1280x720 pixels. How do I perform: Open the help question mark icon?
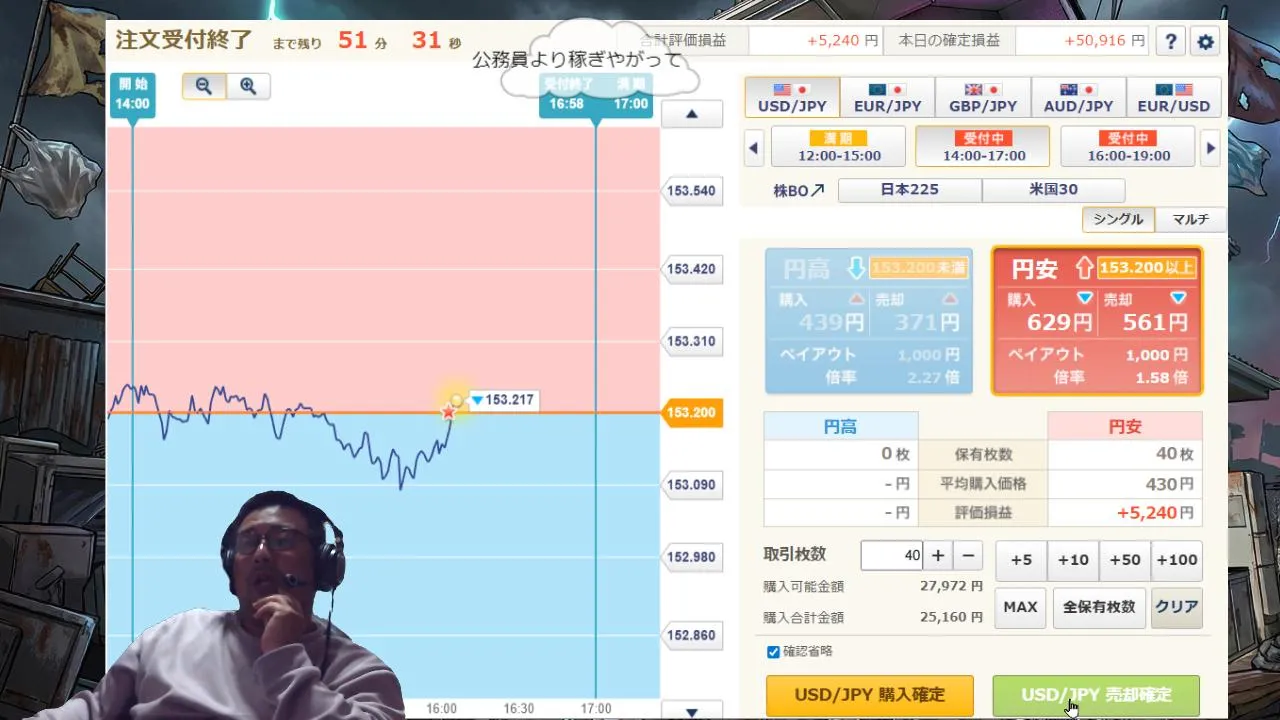click(1171, 42)
